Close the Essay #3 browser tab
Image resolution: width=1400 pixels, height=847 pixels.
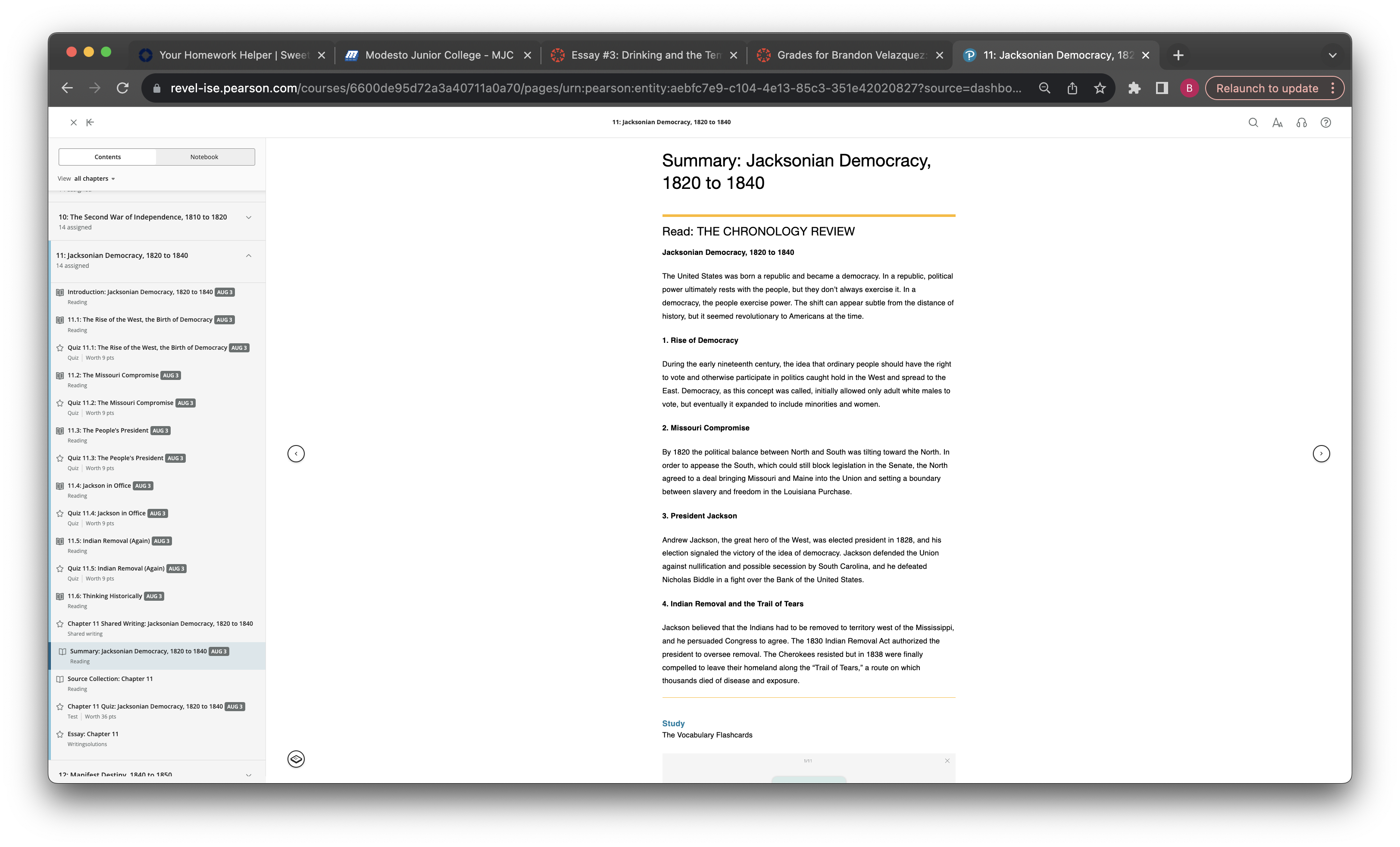[x=734, y=55]
